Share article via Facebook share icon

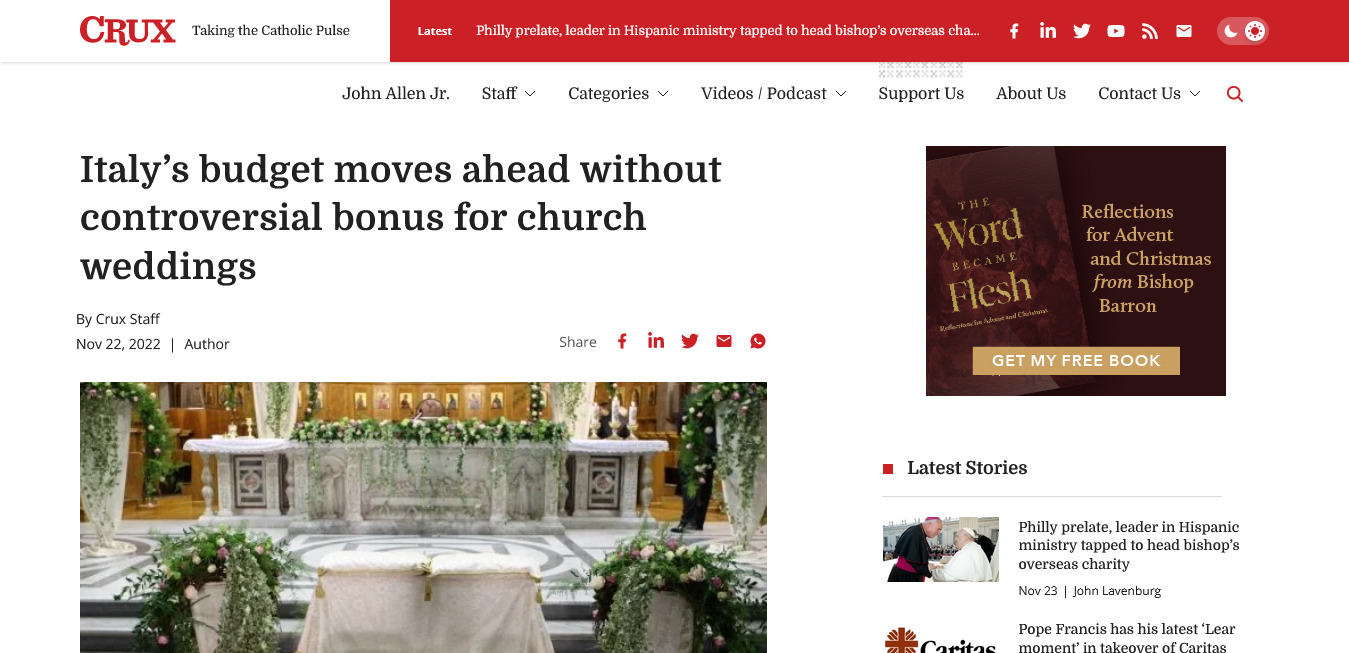pyautogui.click(x=622, y=341)
